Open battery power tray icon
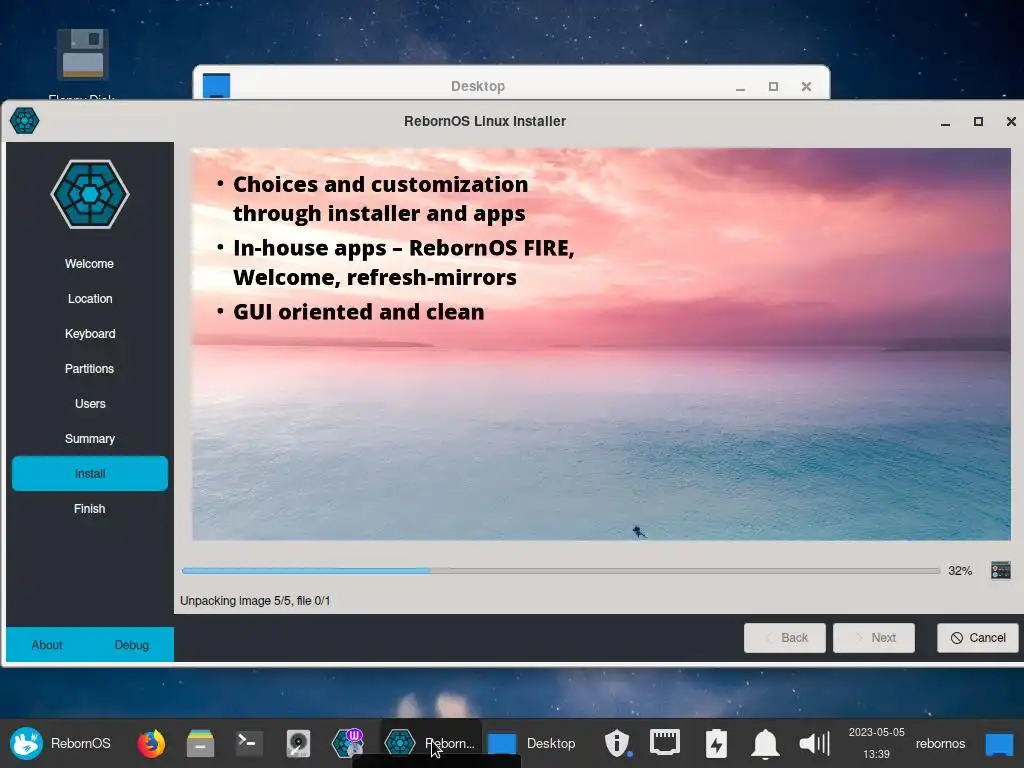 tap(716, 743)
